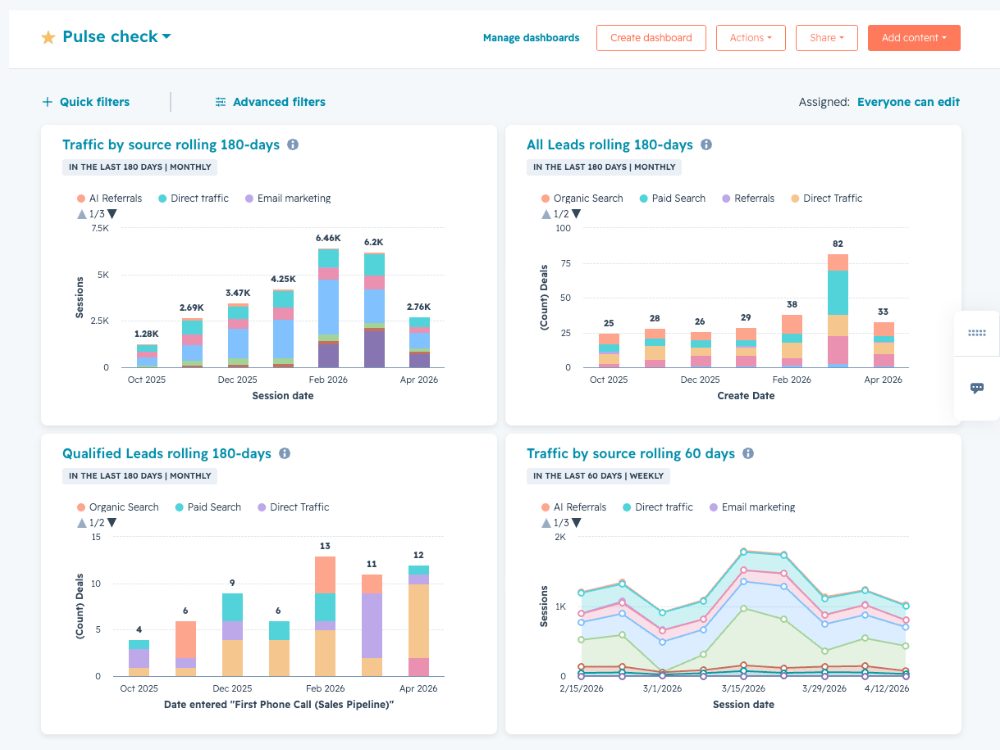The height and width of the screenshot is (750, 1000).
Task: Go to next legend page in Traffic 180-days chart
Action: pos(112,214)
